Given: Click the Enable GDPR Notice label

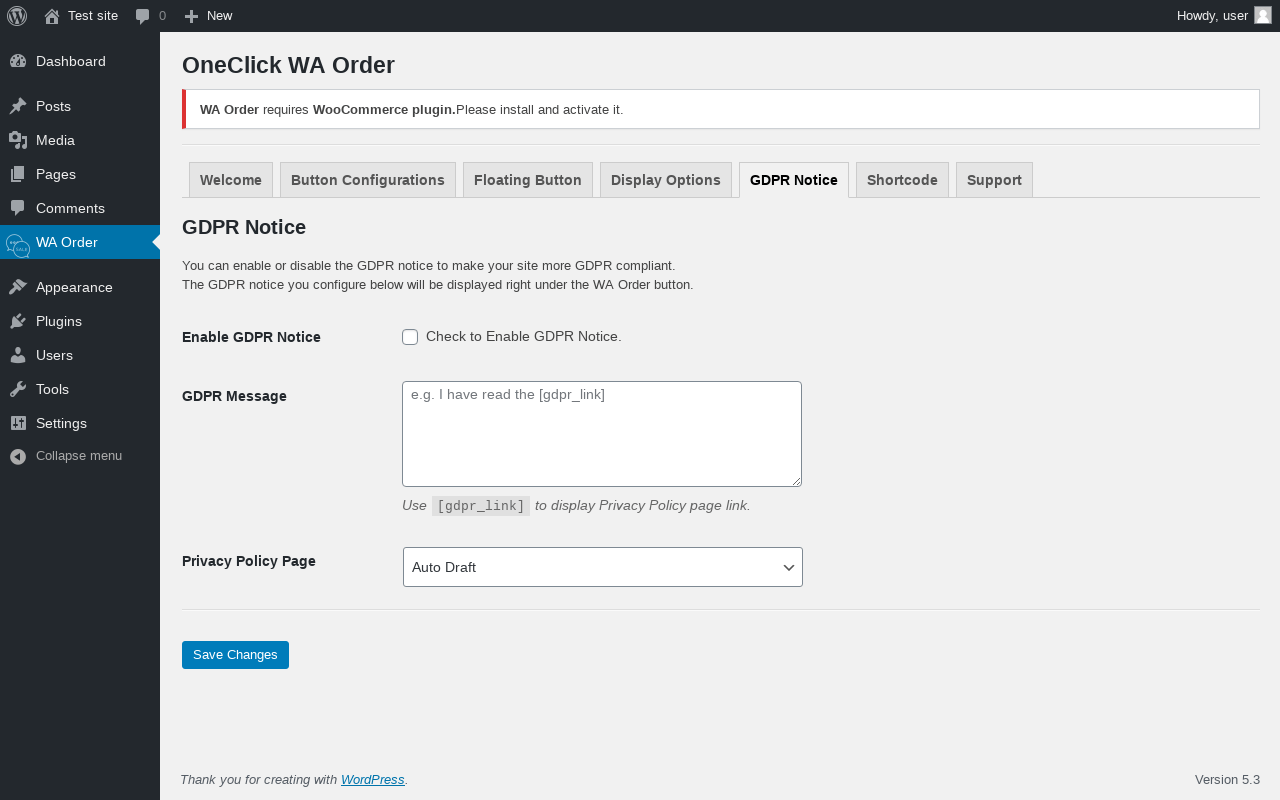Looking at the screenshot, I should [x=251, y=337].
